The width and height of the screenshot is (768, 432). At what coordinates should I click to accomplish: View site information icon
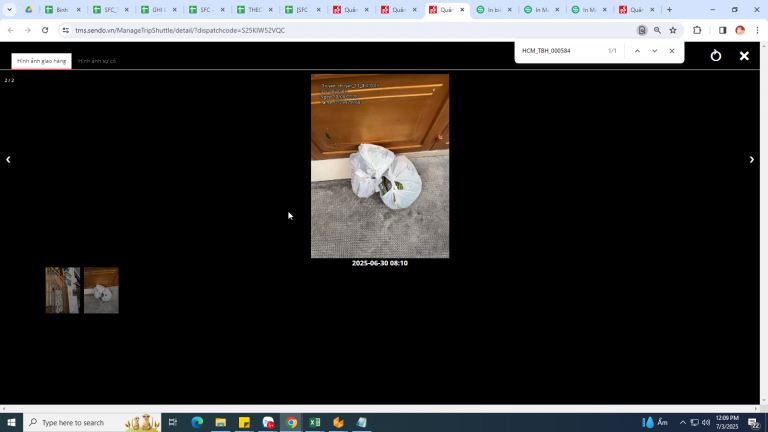66,30
